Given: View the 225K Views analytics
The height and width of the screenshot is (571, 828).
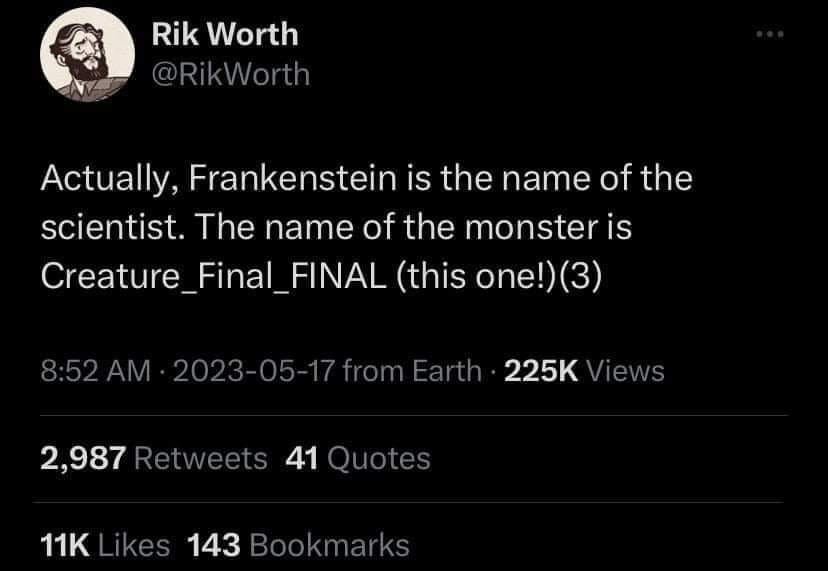Looking at the screenshot, I should (x=584, y=372).
